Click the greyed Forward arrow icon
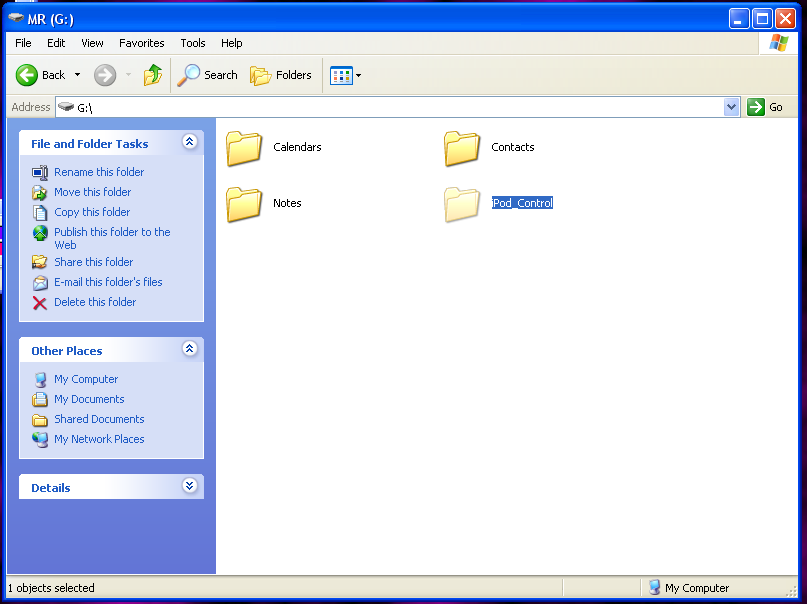This screenshot has height=604, width=807. (105, 75)
